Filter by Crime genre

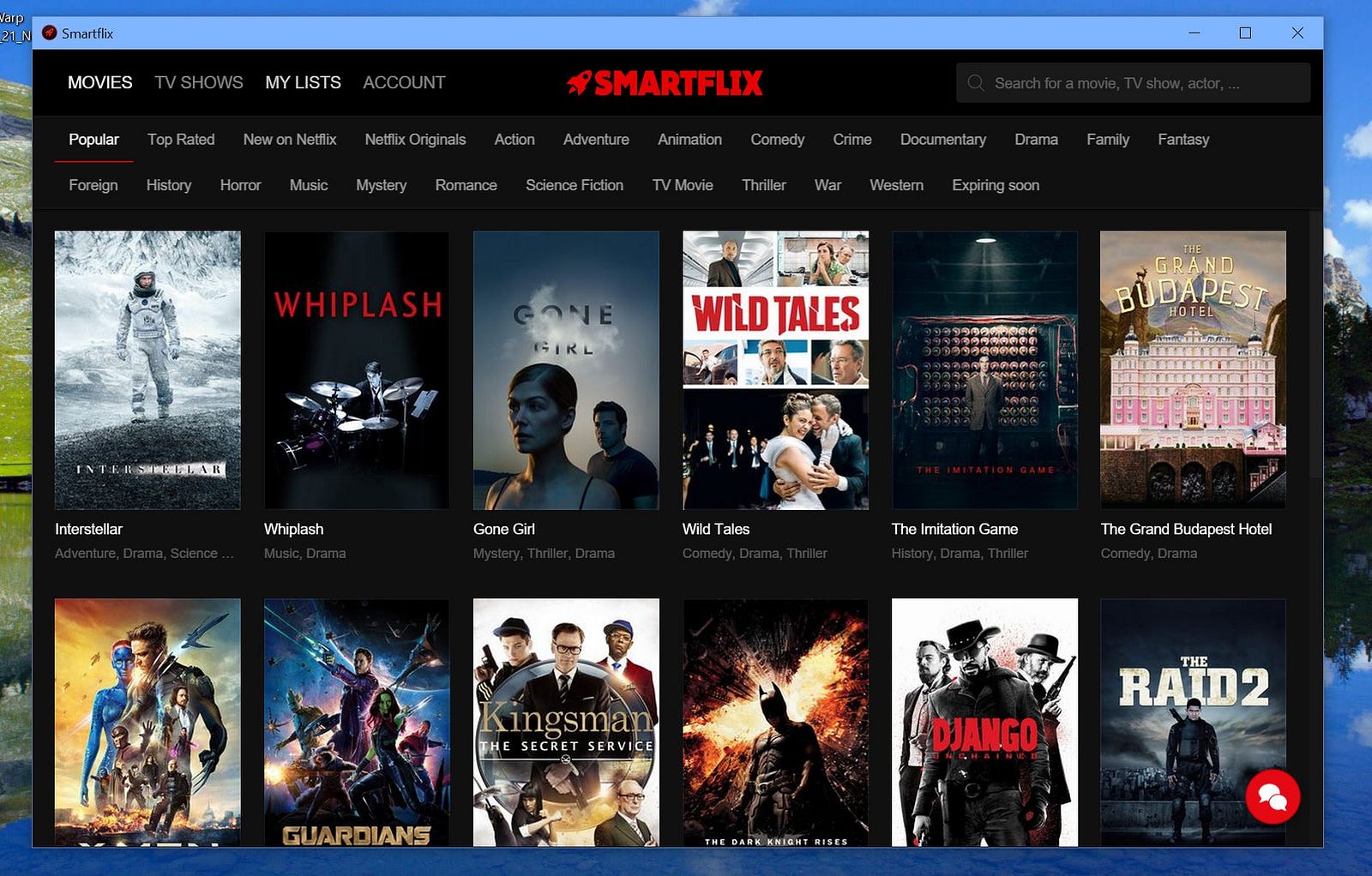[x=852, y=140]
